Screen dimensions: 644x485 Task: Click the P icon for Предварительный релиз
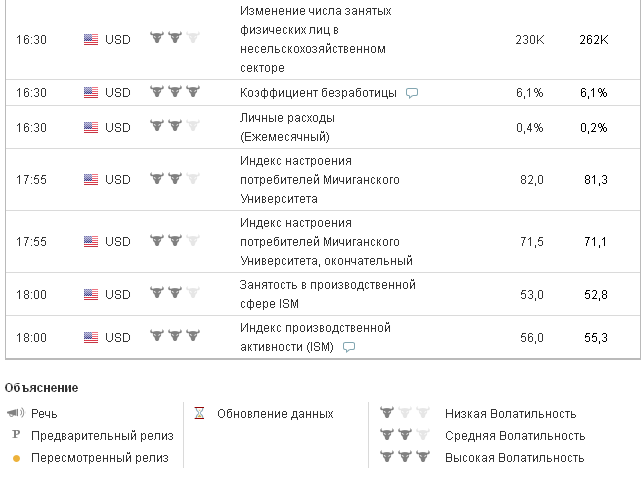[x=15, y=435]
